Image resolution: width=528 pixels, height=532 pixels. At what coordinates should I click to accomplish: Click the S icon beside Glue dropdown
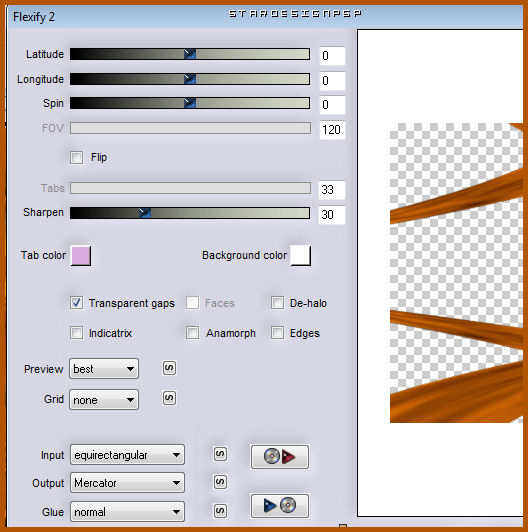[x=220, y=511]
